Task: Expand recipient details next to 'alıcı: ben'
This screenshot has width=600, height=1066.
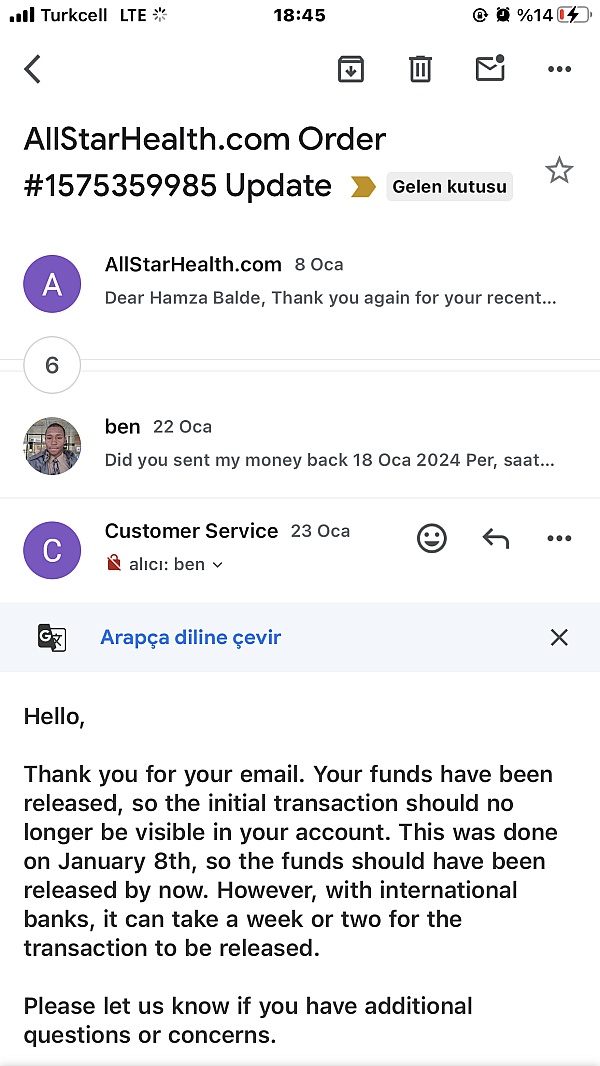Action: click(x=218, y=565)
